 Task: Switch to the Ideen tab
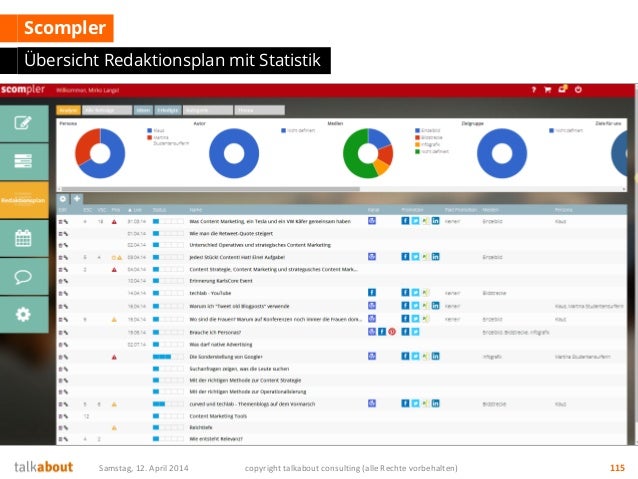[143, 110]
